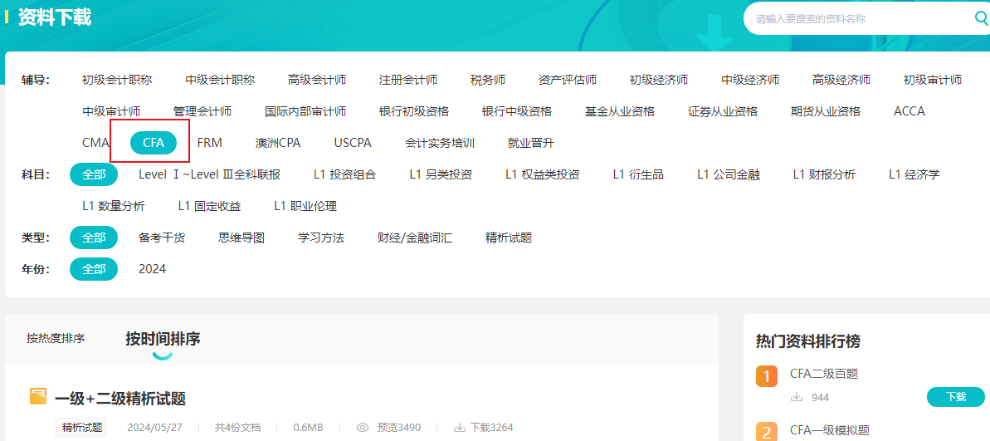This screenshot has height=441, width=990.
Task: Select the CMA category
Action: pos(95,143)
